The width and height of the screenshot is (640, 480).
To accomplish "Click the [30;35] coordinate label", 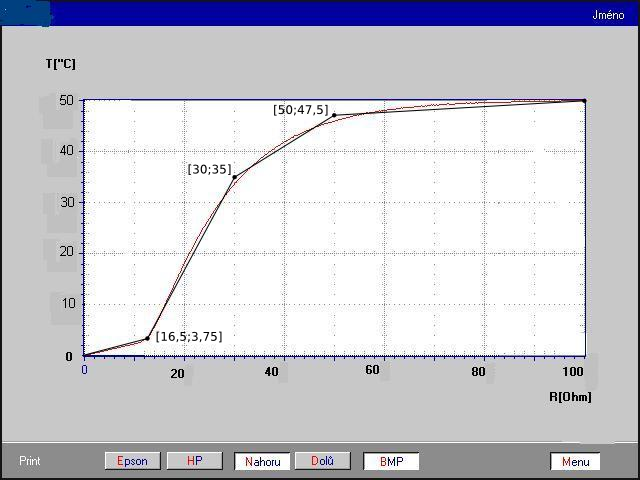I will [209, 169].
